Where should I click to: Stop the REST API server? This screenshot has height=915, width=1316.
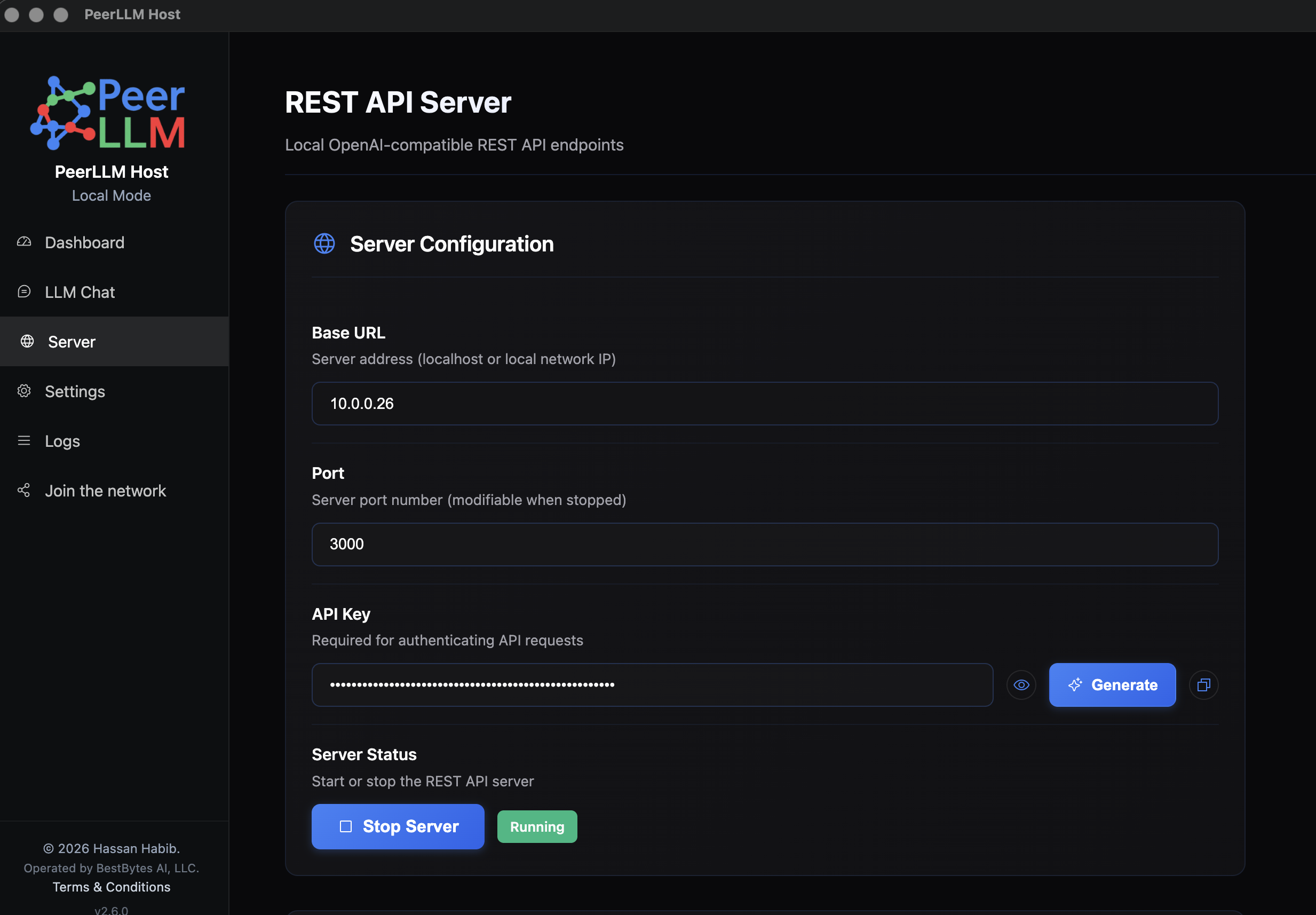click(398, 826)
